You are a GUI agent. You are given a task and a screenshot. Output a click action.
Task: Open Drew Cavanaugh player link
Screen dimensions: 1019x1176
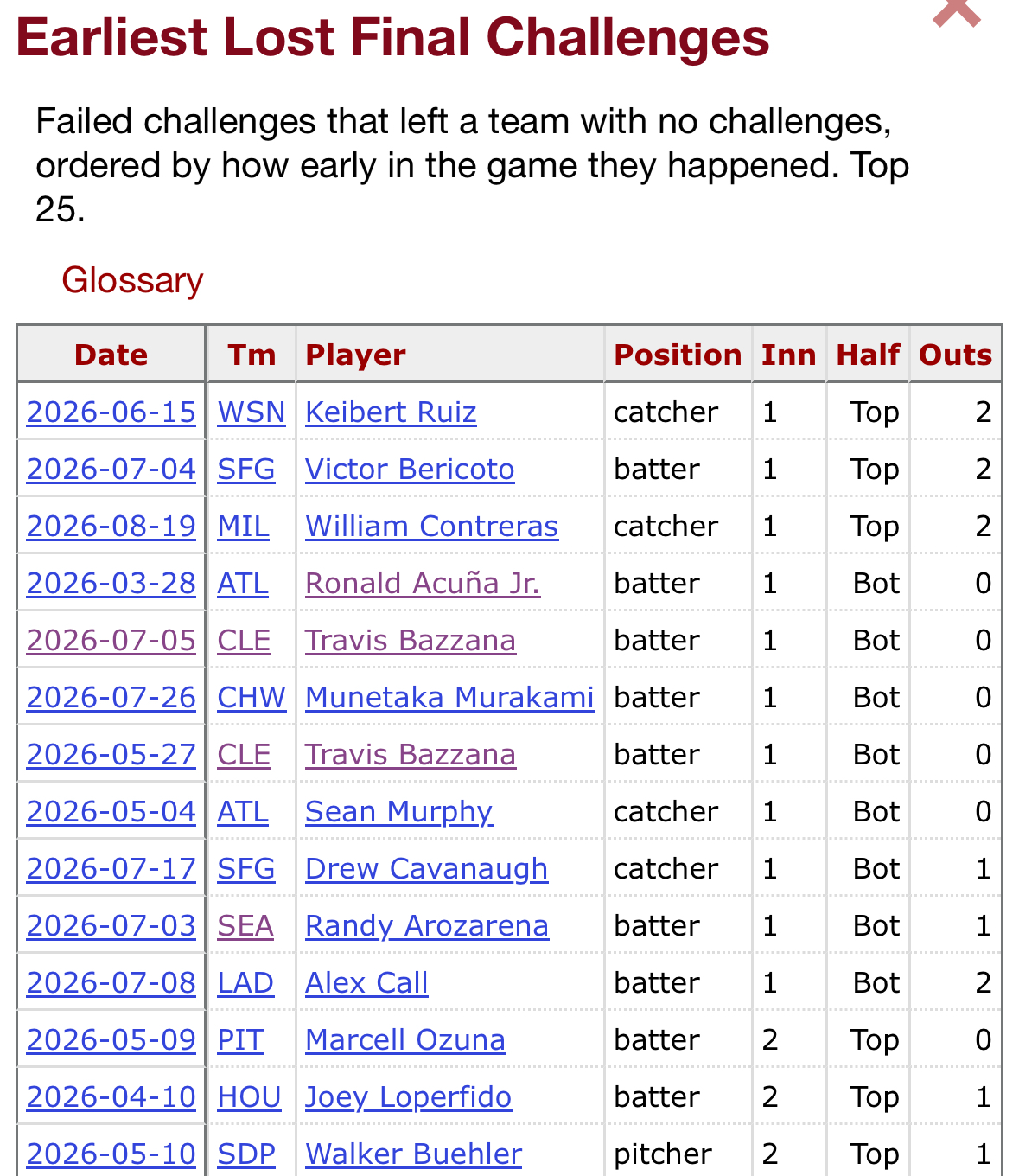(426, 869)
